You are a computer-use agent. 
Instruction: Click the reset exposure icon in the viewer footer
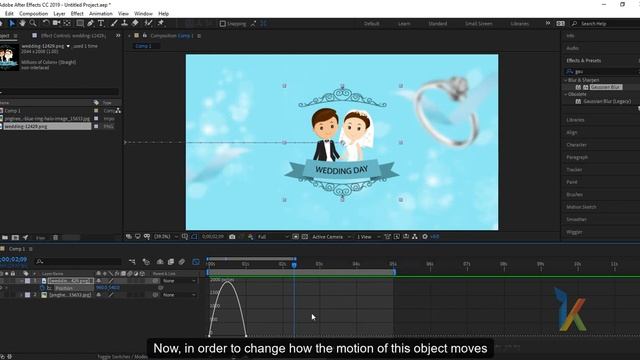click(x=425, y=237)
